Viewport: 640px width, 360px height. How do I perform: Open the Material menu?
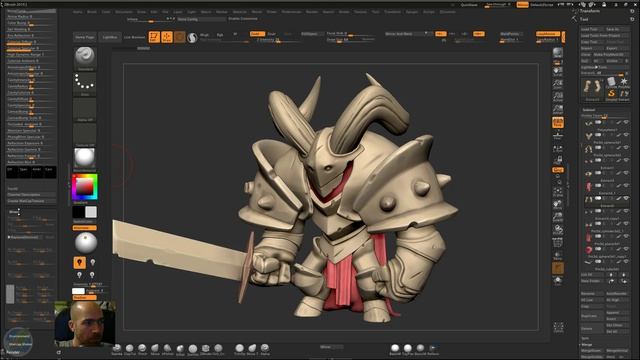click(x=240, y=12)
